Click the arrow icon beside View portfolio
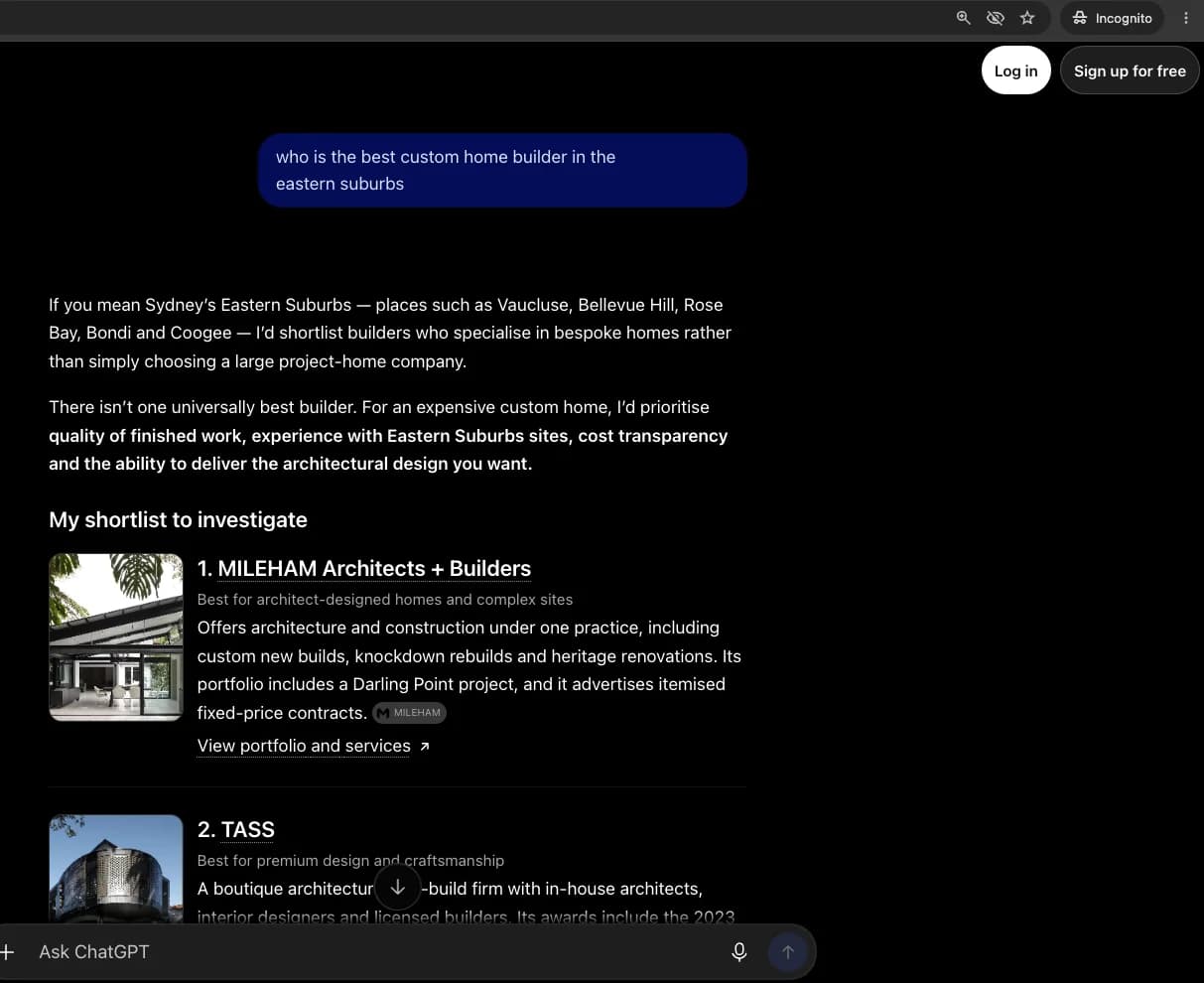Screen dimensions: 1204x983 pos(425,746)
